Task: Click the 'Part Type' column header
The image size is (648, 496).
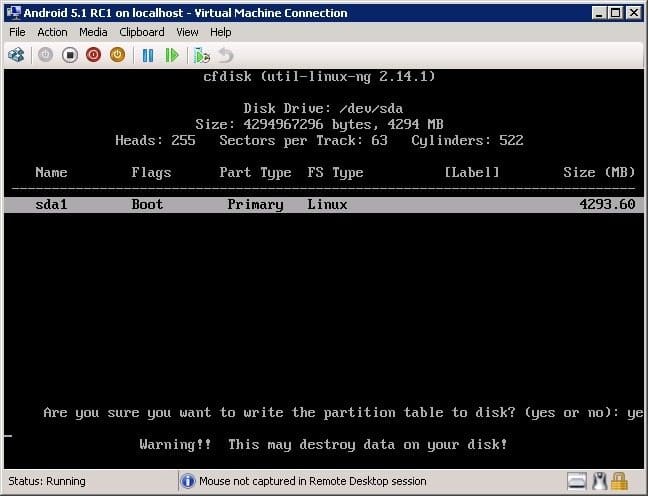Action: click(255, 173)
